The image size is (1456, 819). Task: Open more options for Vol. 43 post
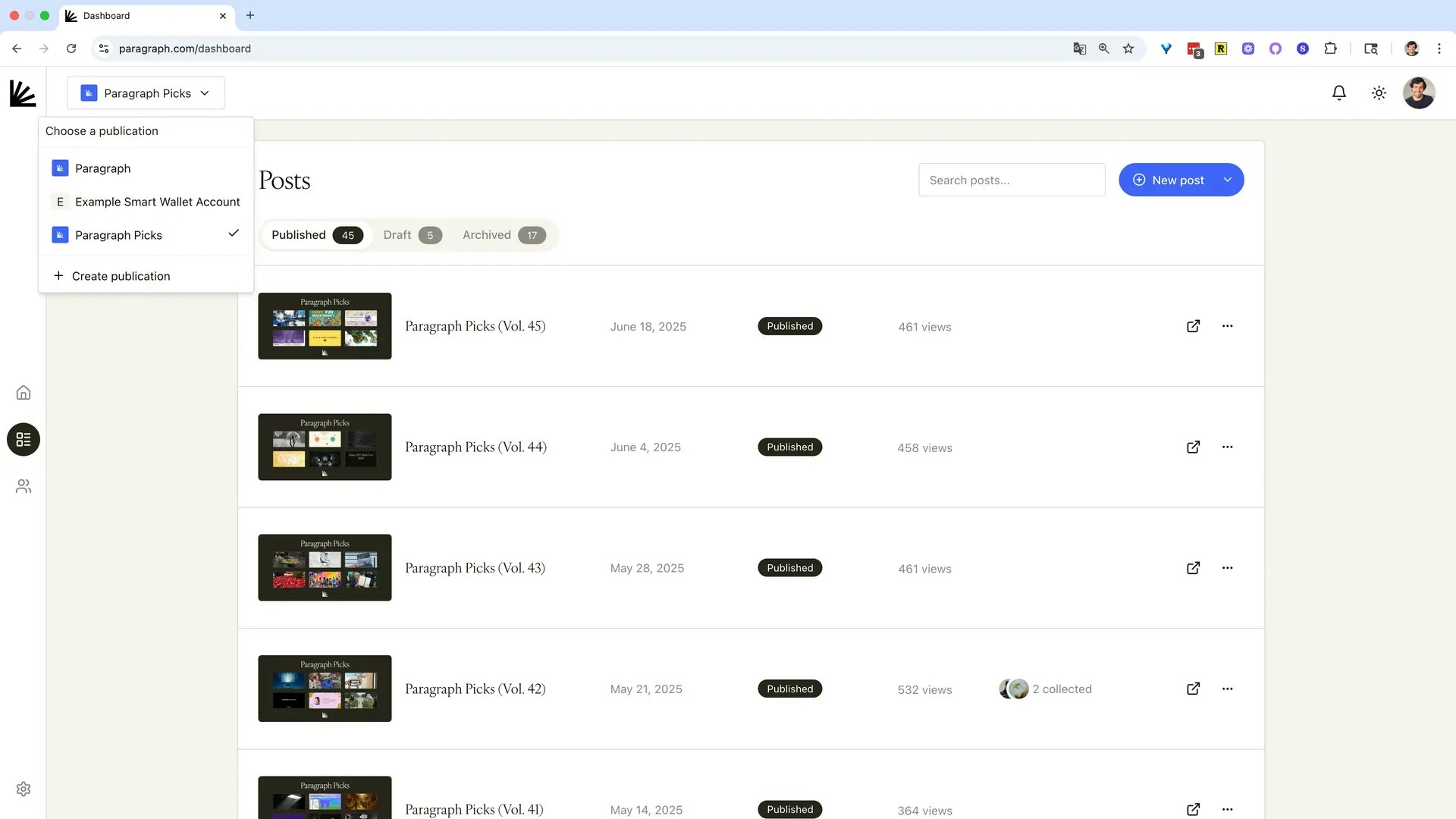point(1227,568)
